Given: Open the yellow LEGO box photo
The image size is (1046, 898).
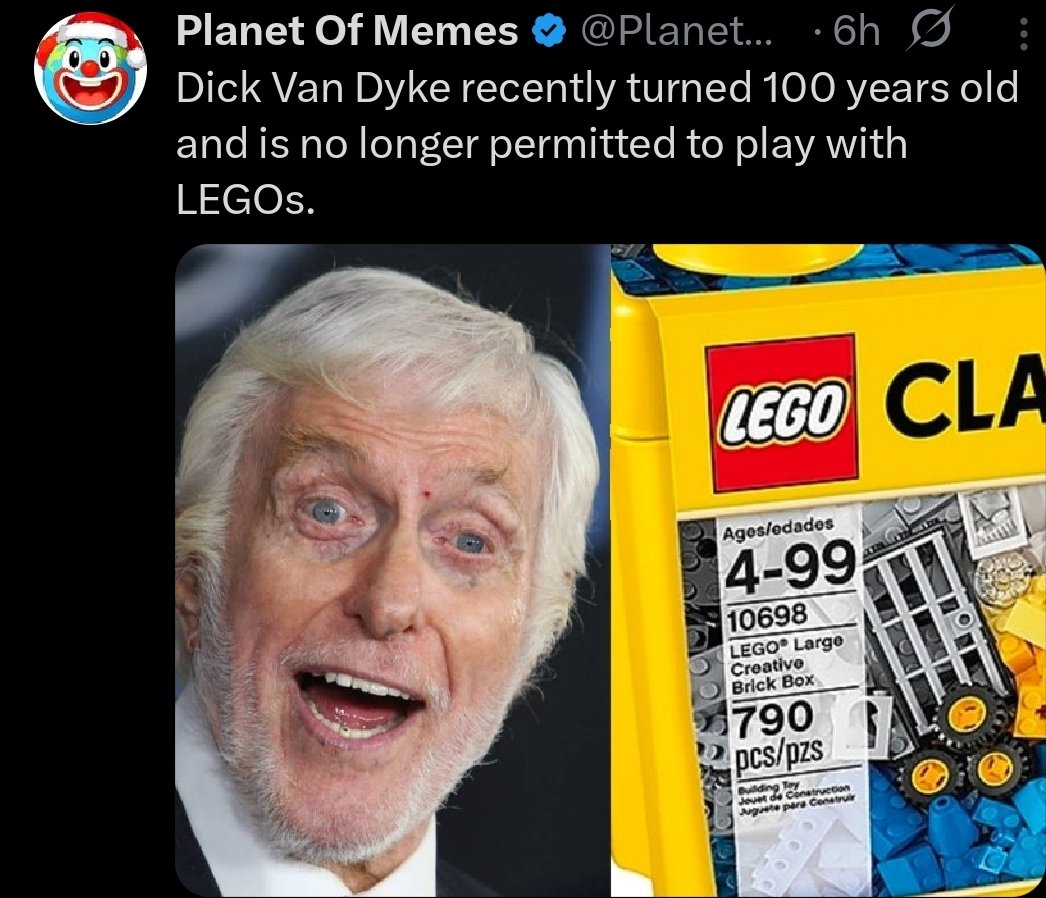Looking at the screenshot, I should click(x=829, y=570).
